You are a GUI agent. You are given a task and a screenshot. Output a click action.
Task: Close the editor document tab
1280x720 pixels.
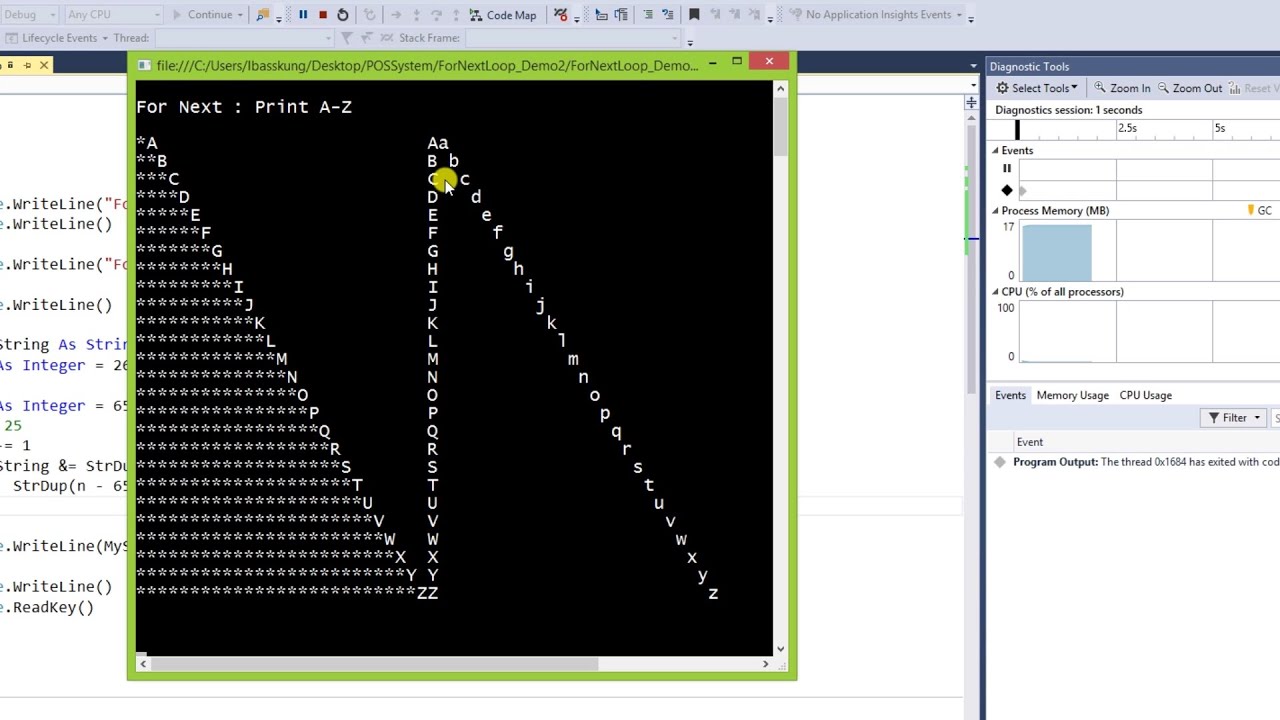tap(44, 65)
